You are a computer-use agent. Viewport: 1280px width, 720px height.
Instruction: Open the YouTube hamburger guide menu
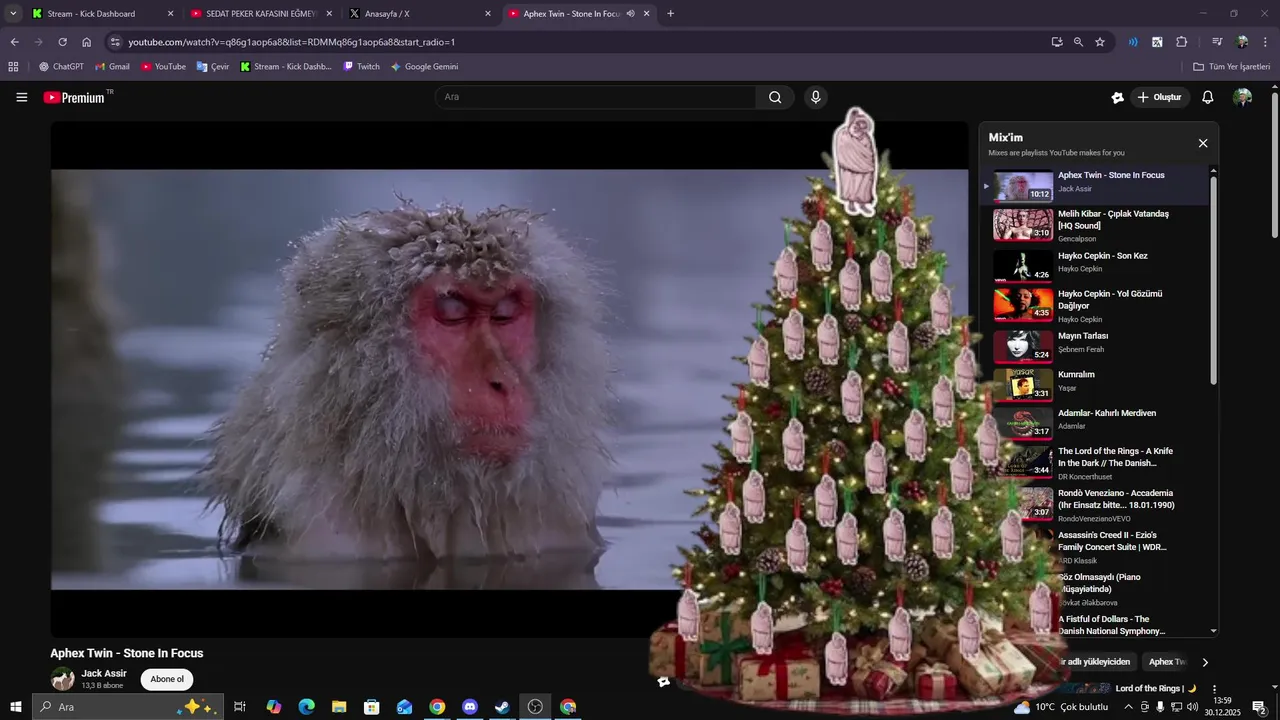coord(21,97)
